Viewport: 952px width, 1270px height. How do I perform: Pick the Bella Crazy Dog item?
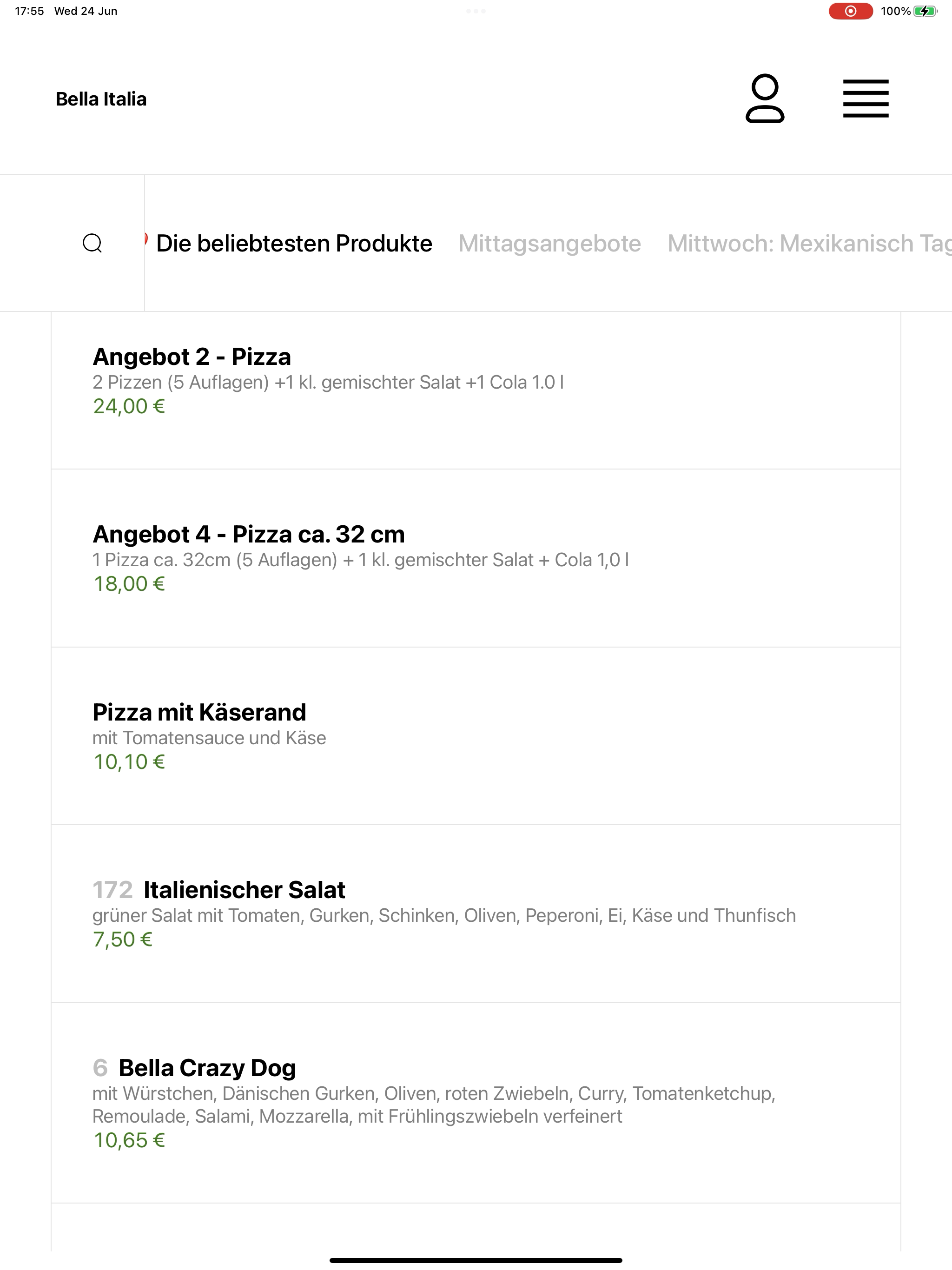pos(476,1103)
